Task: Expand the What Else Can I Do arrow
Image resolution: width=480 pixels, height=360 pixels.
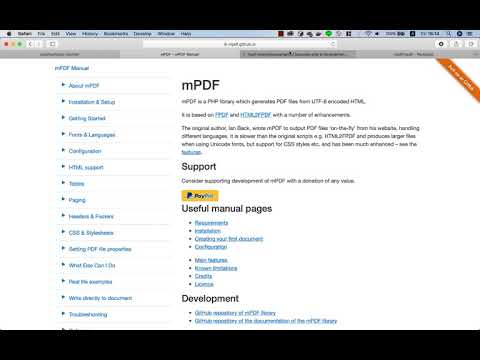Action: 63,264
